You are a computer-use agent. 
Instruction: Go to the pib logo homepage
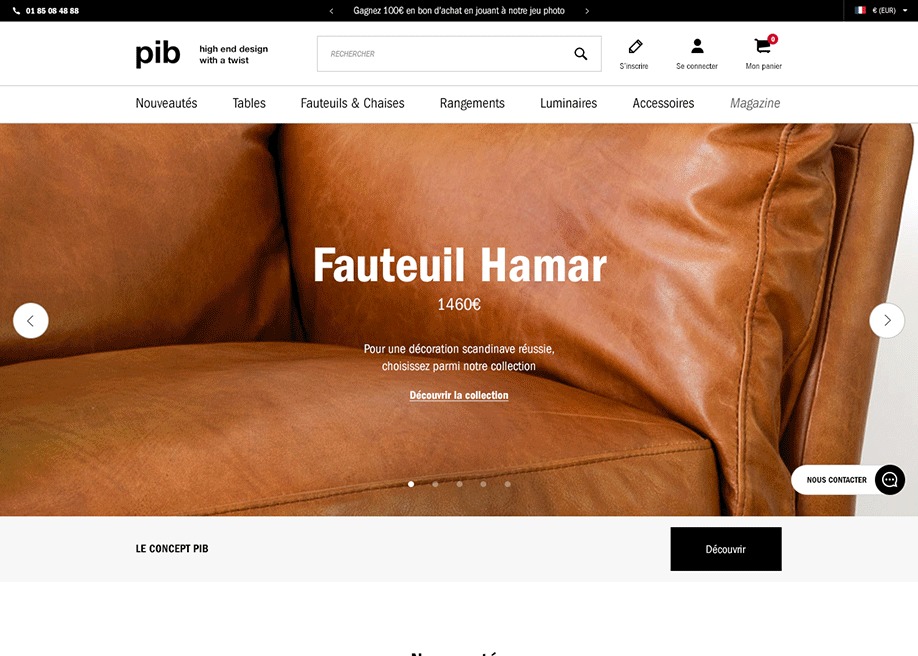click(x=157, y=54)
